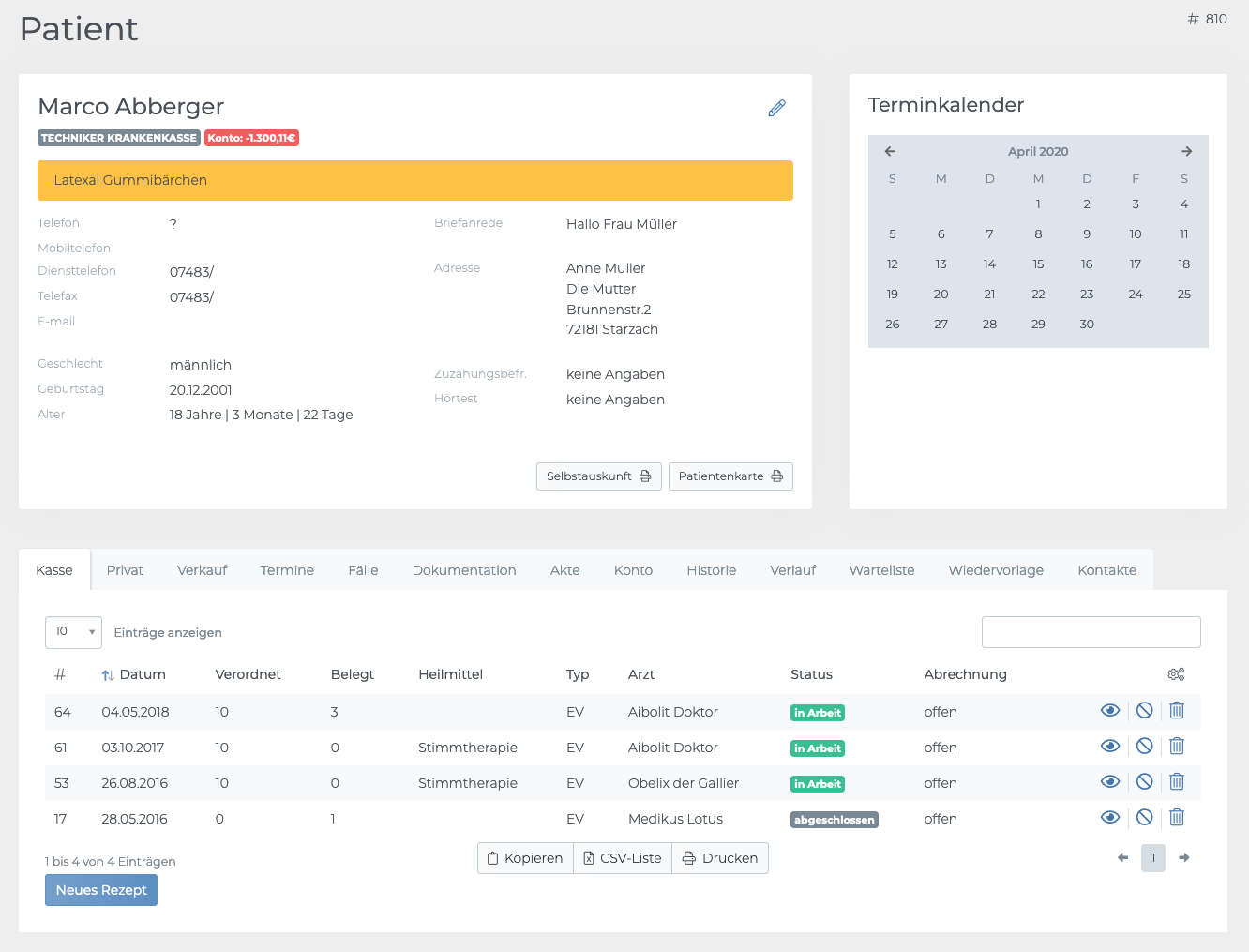
Task: Show details of prescription 17 via eye icon
Action: (1110, 818)
